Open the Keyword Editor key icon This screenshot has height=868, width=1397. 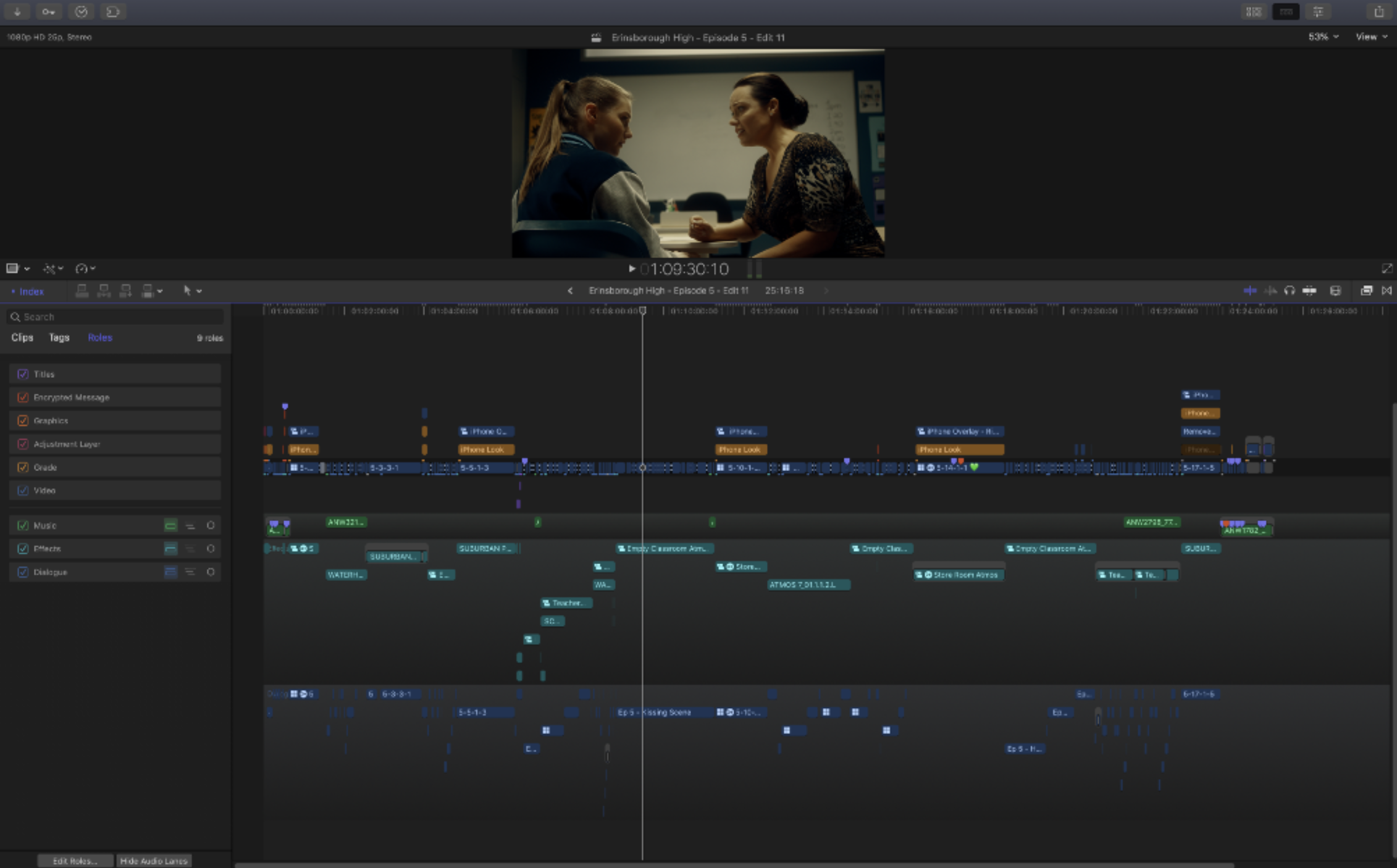tap(49, 12)
